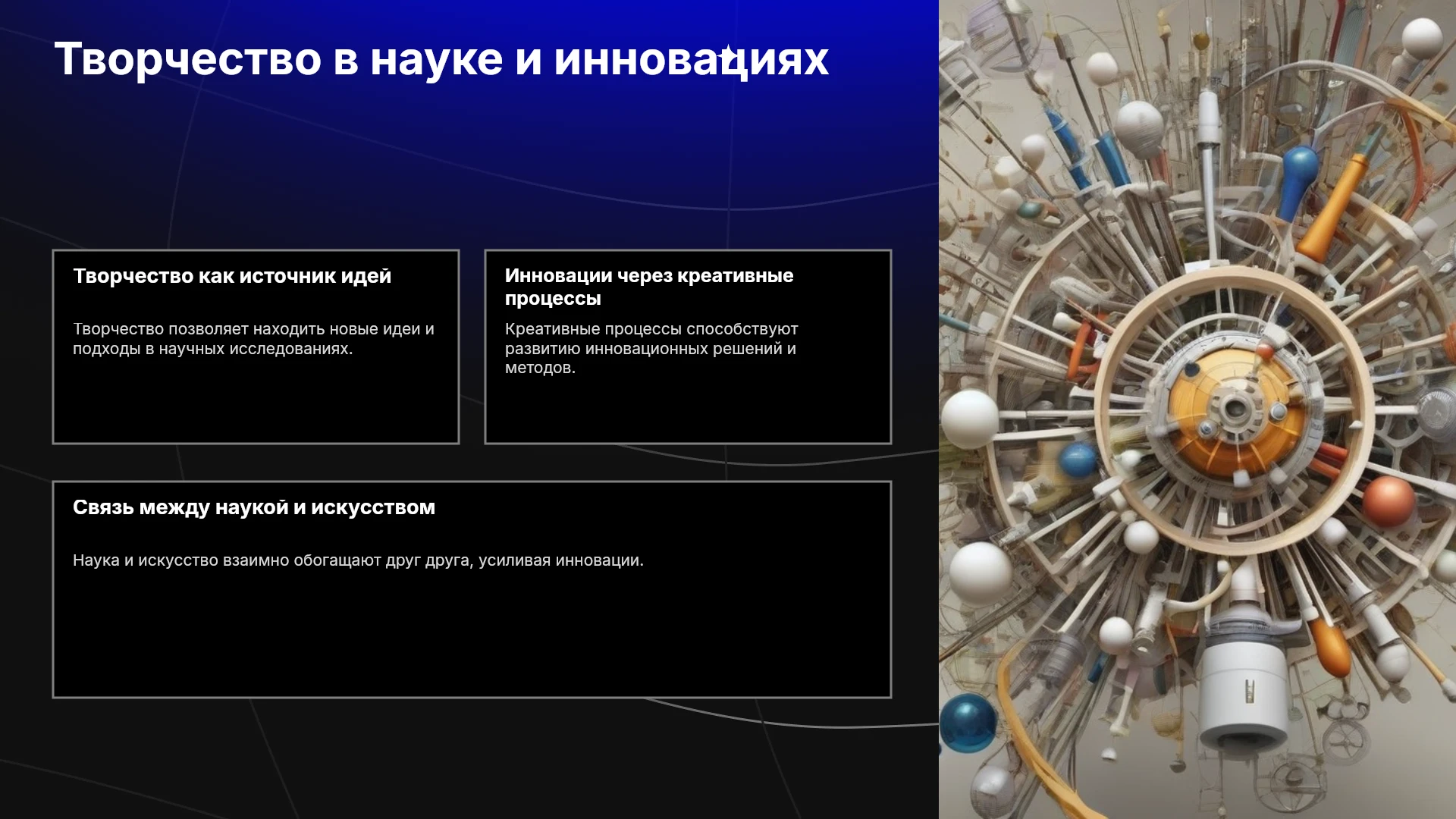This screenshot has height=819, width=1456.
Task: Click empty space in the first card below text
Action: tap(256, 402)
